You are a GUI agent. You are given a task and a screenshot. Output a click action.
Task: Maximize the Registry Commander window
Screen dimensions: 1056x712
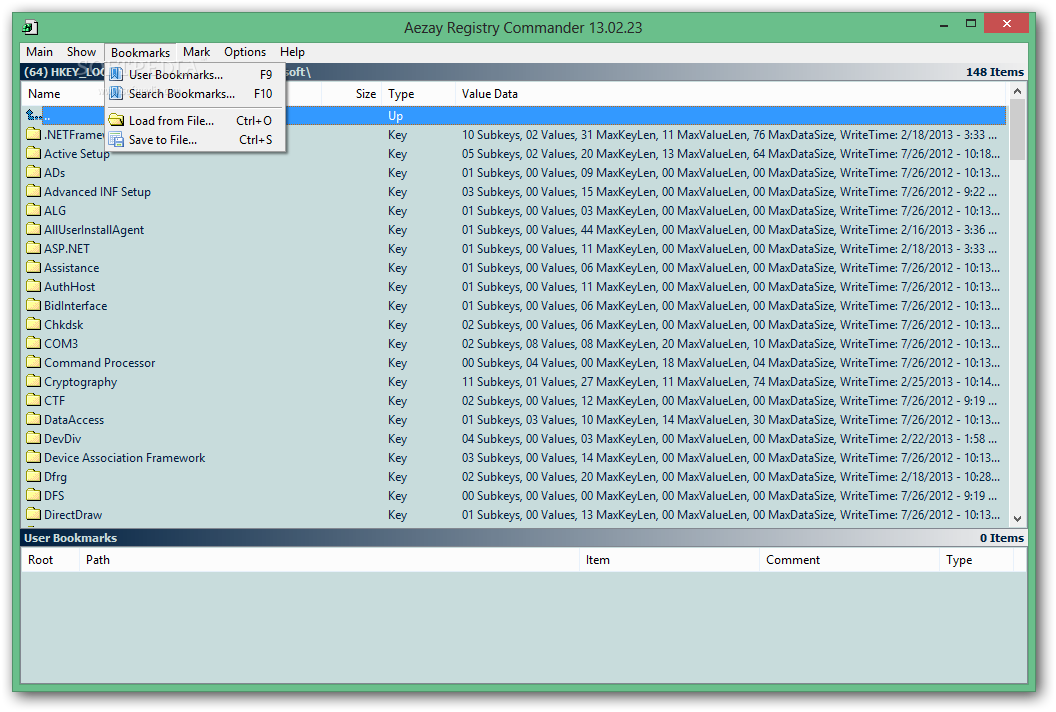pyautogui.click(x=970, y=24)
